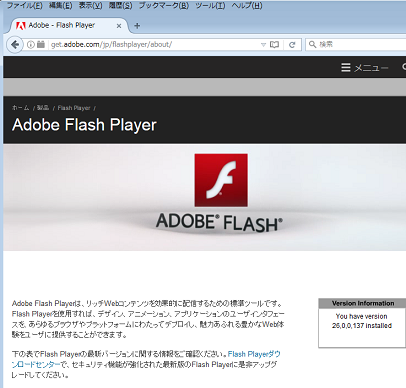Go back to previous page
Image resolution: width=406 pixels, height=388 pixels.
point(15,44)
